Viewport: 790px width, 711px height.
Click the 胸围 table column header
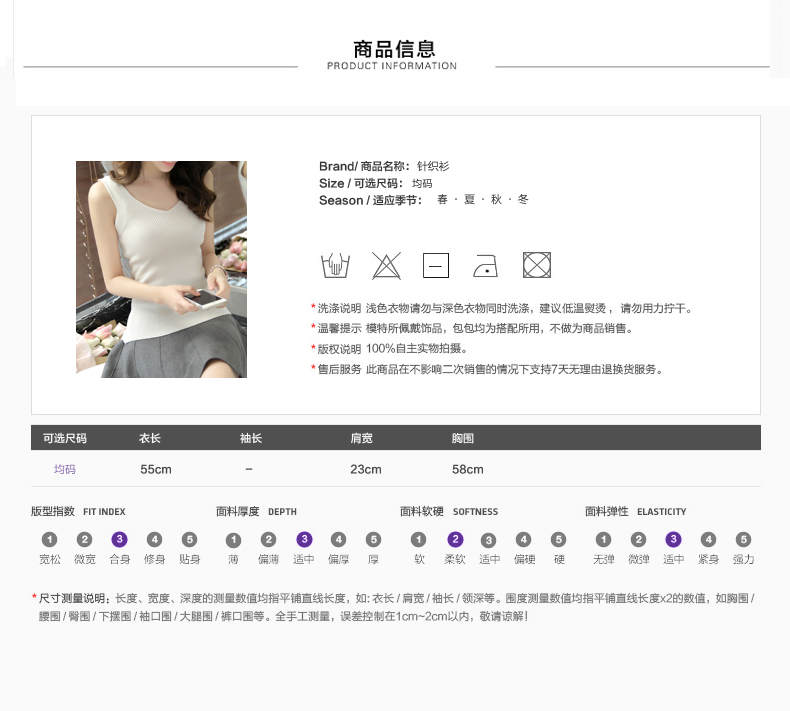coord(462,438)
